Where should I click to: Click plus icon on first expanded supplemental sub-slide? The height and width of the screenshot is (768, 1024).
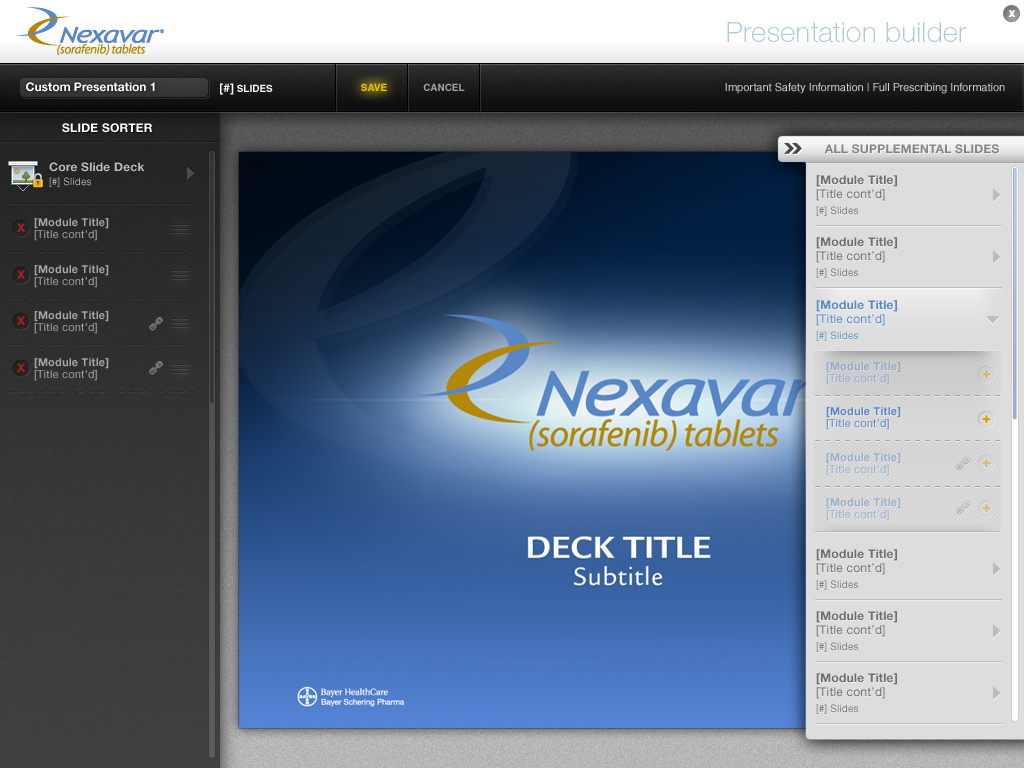(x=986, y=373)
